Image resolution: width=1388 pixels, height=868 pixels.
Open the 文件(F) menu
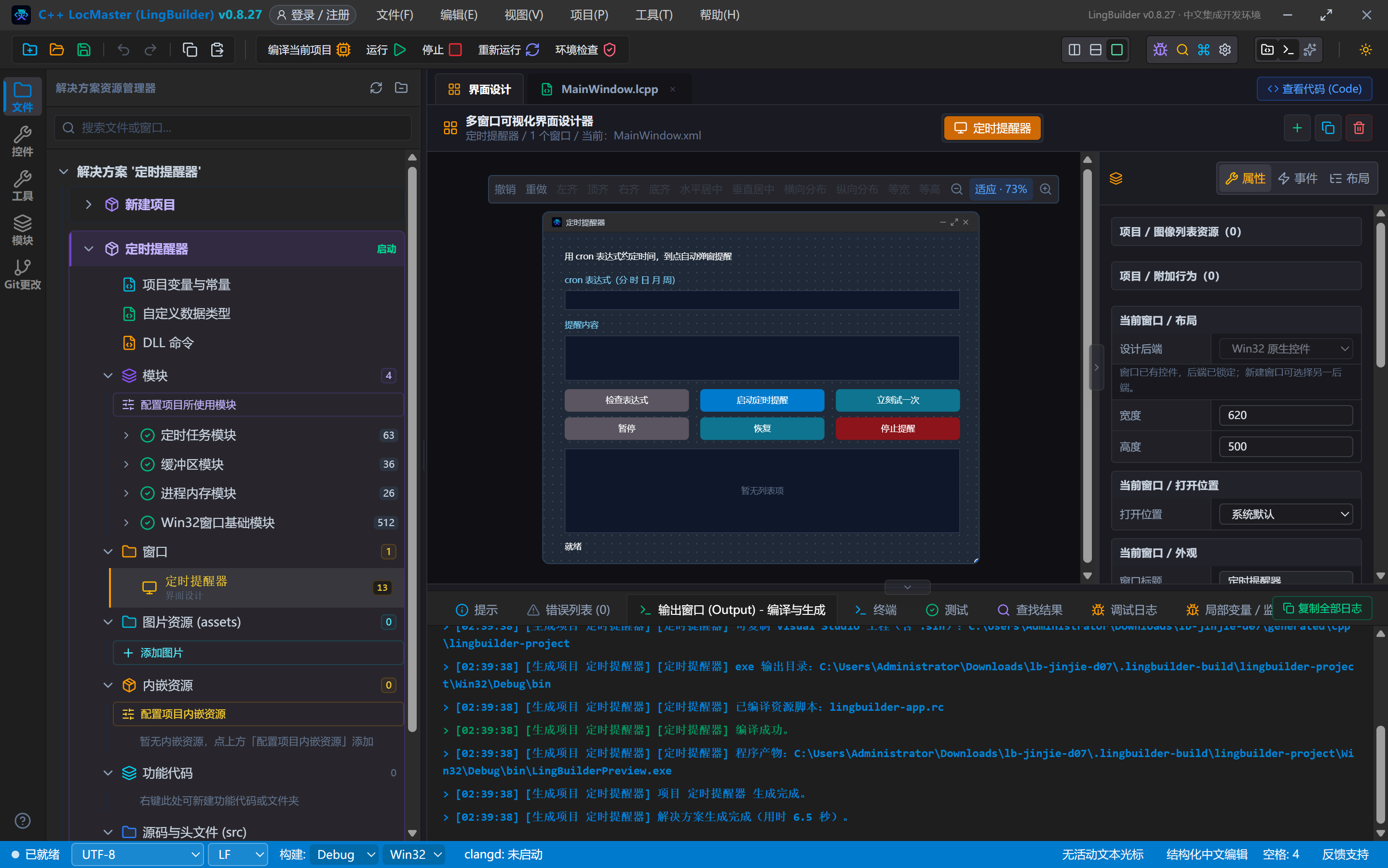(395, 15)
